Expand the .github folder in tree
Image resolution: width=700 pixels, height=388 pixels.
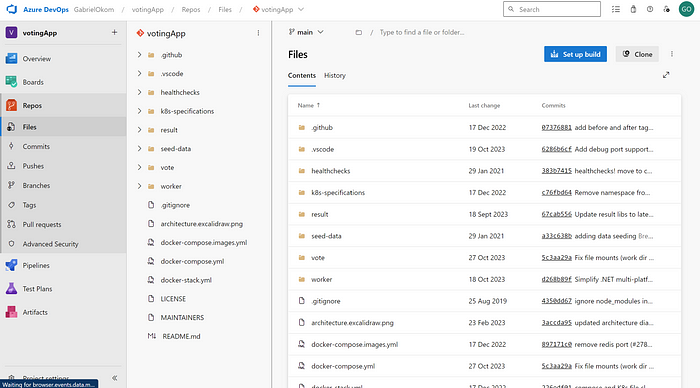139,55
